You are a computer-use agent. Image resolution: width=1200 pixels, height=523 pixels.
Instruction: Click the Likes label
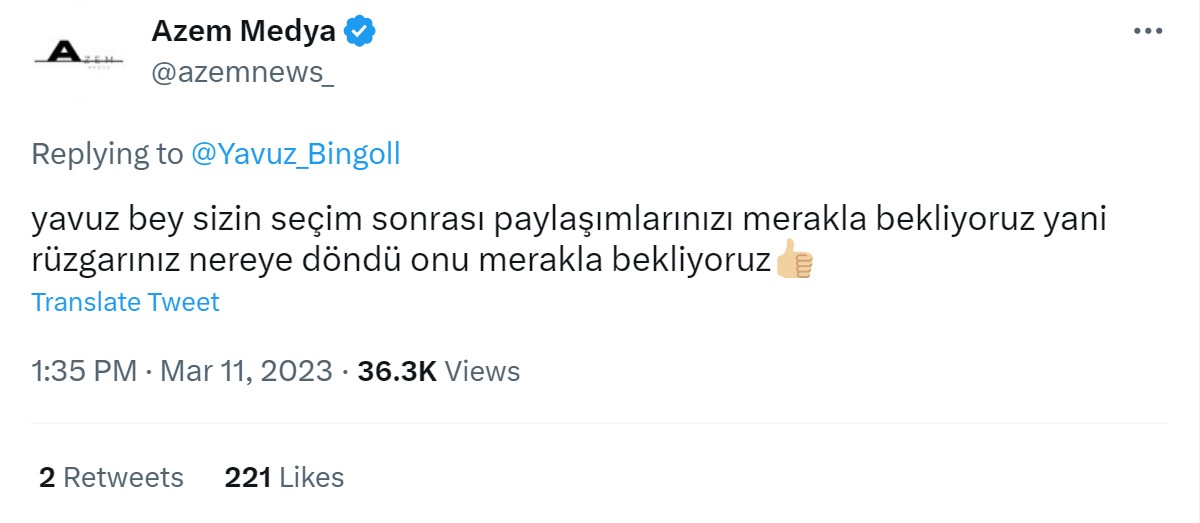point(311,478)
